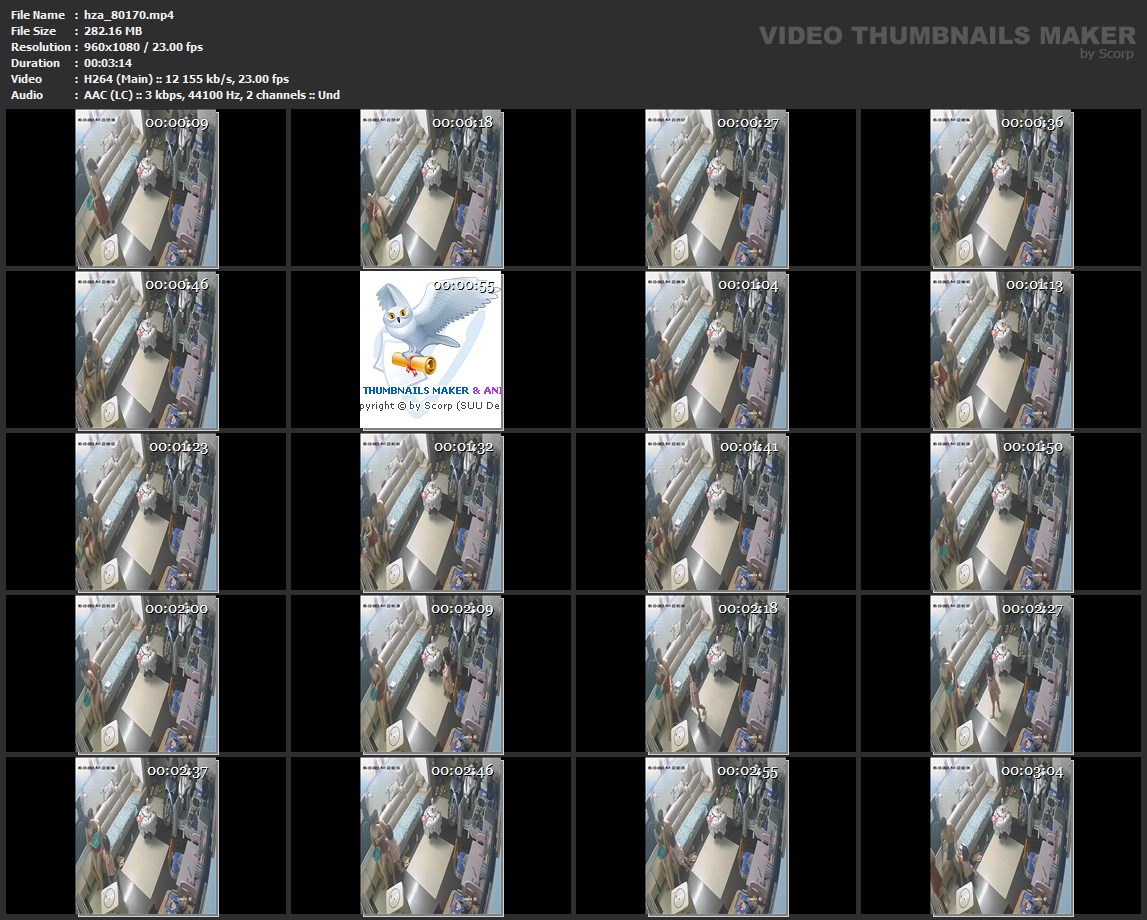This screenshot has height=920, width=1147.
Task: Click the 00:01:41 timestamp label
Action: point(749,447)
